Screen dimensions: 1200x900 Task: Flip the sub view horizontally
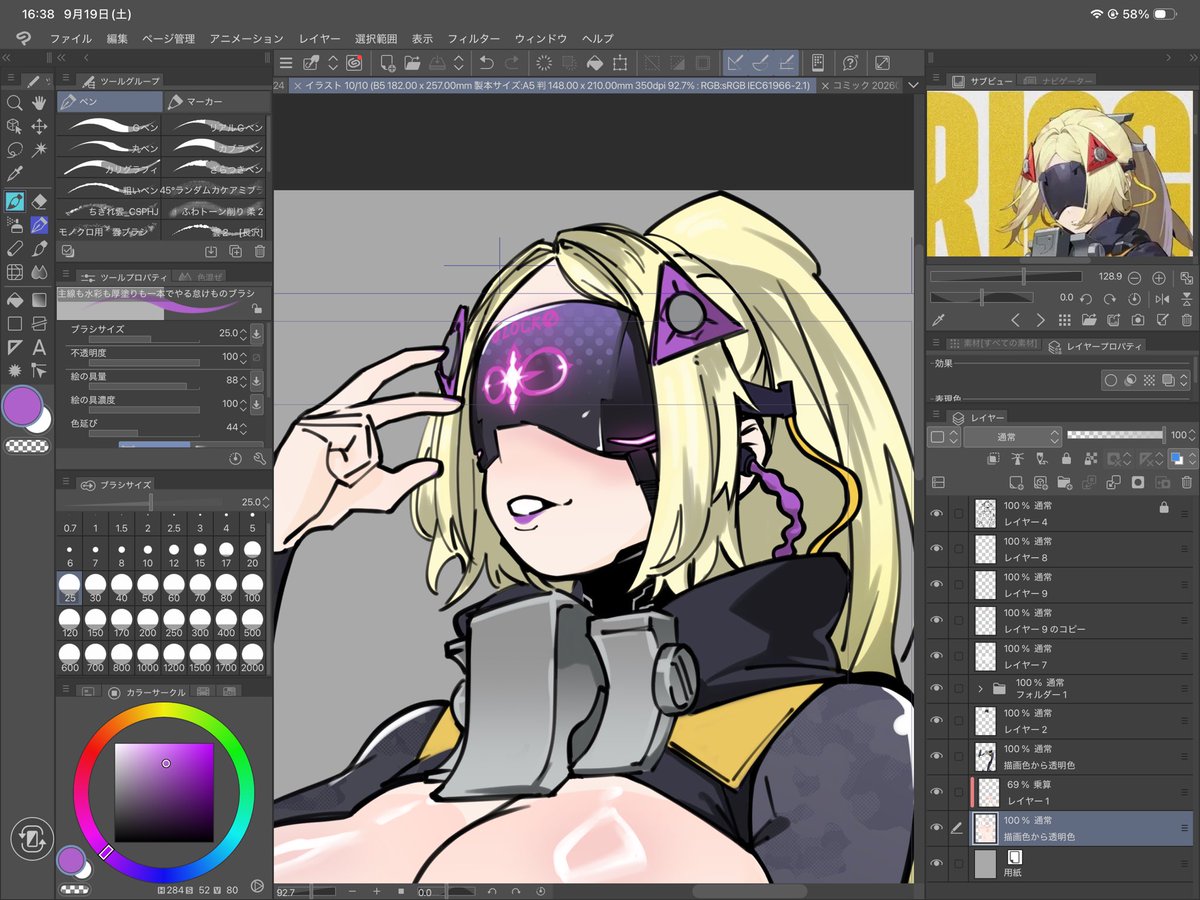coord(1162,299)
